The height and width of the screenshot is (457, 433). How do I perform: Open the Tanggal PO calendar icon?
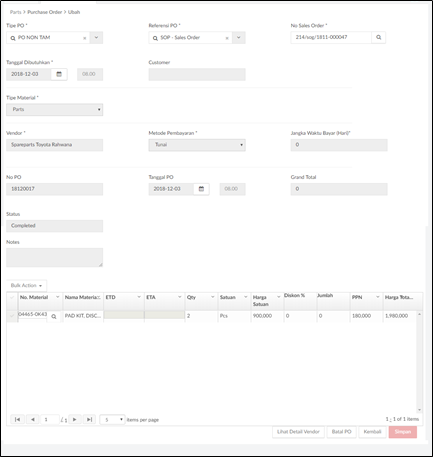[201, 189]
